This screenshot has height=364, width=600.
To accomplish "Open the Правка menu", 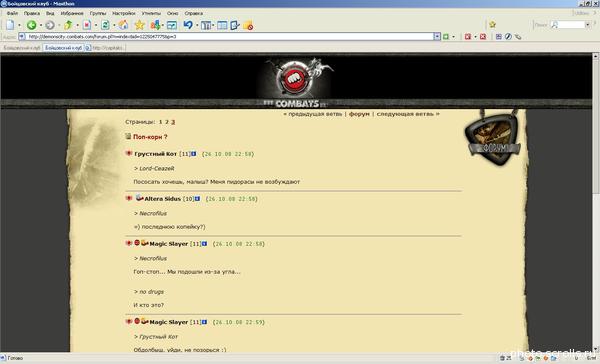I will point(32,13).
